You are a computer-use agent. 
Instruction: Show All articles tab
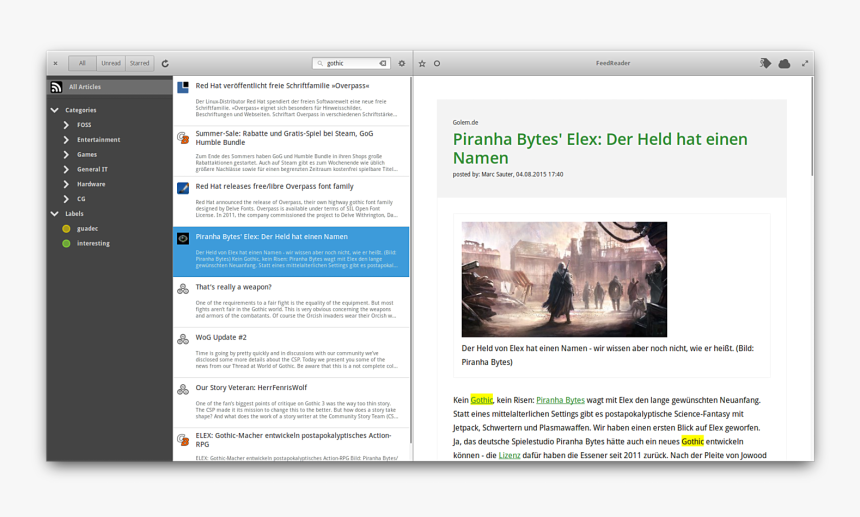tap(82, 63)
